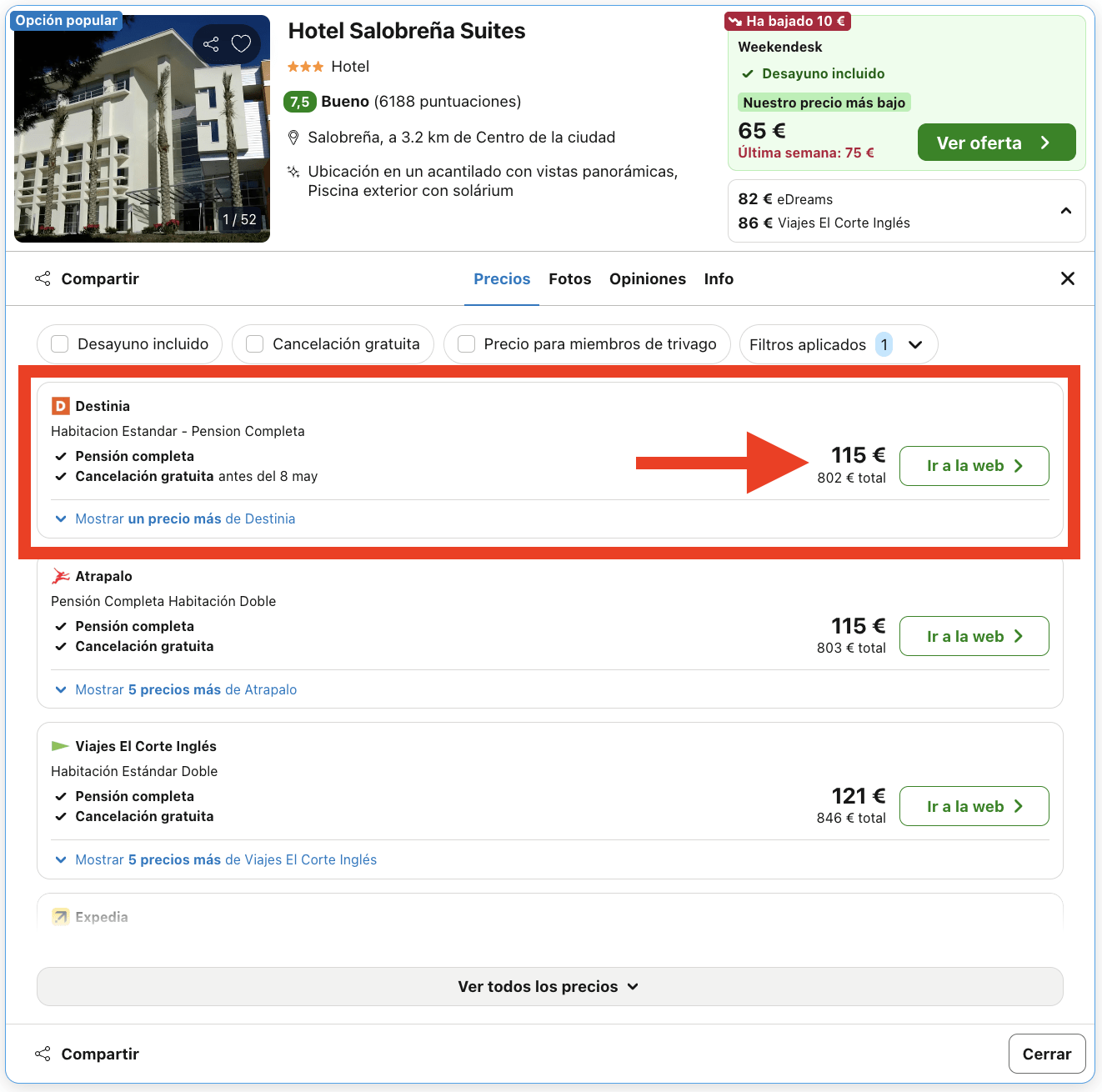Click the Nuestro precio más bajo label

824,103
